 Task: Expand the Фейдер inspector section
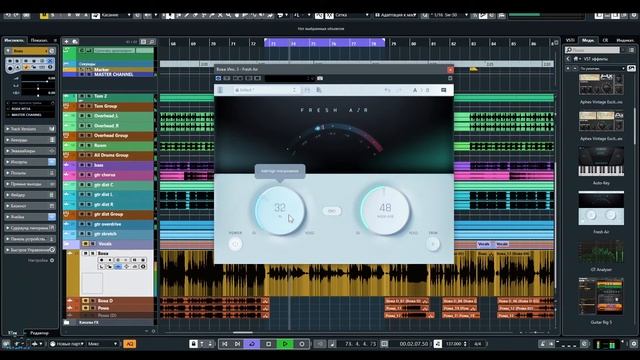[x=30, y=195]
